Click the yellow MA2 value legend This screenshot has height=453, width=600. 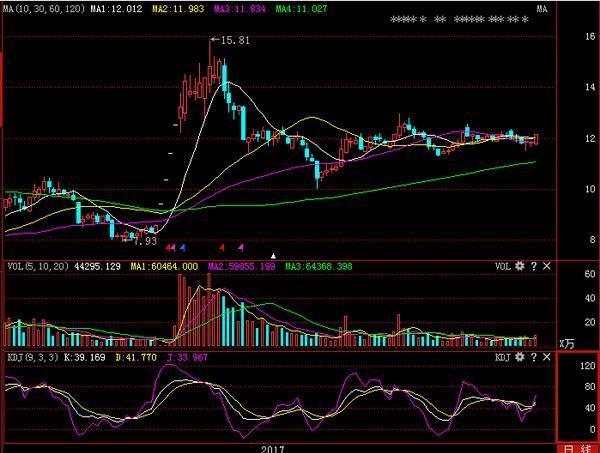(x=178, y=8)
